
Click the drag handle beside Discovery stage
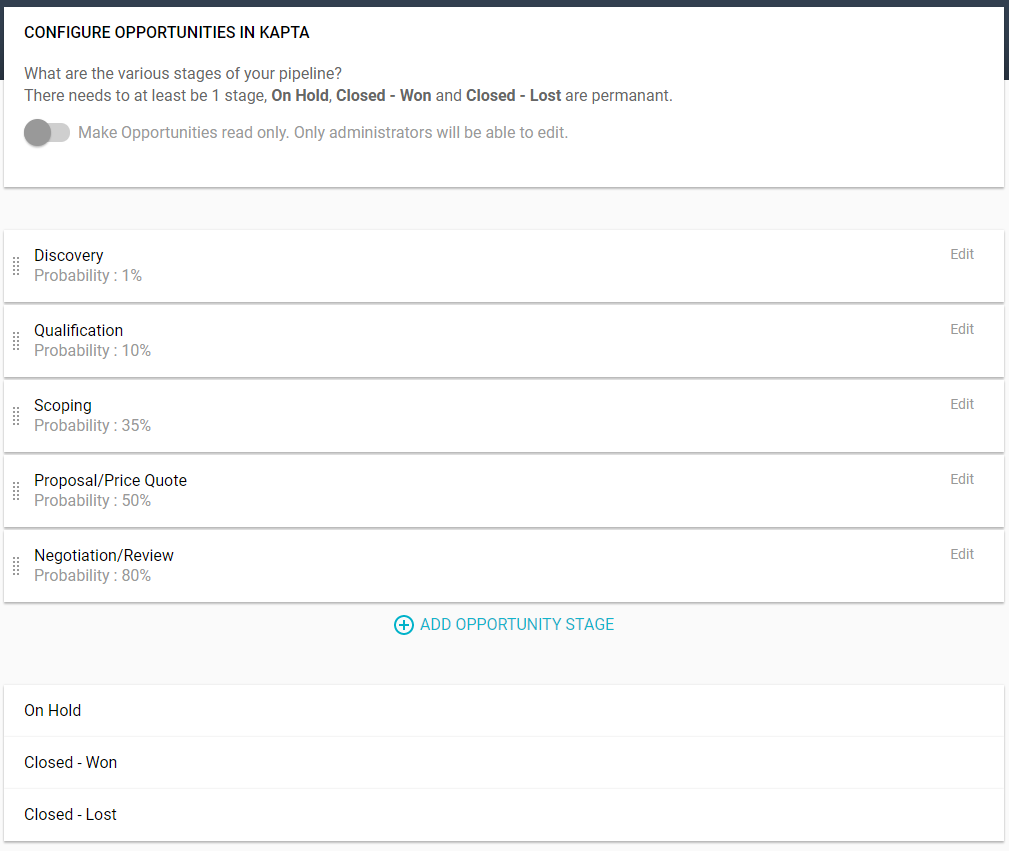[16, 266]
